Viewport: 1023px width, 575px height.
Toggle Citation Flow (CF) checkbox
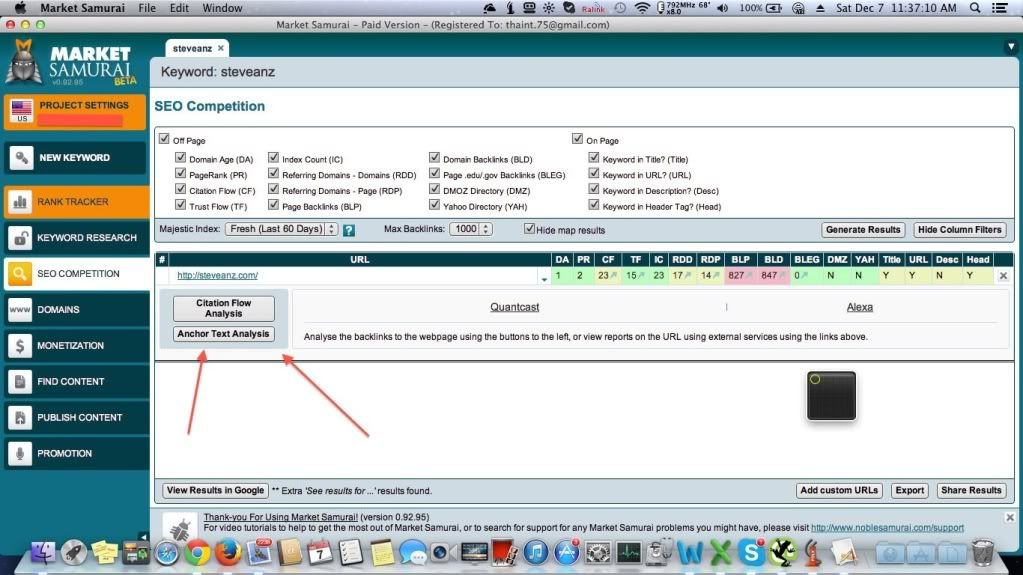[180, 189]
